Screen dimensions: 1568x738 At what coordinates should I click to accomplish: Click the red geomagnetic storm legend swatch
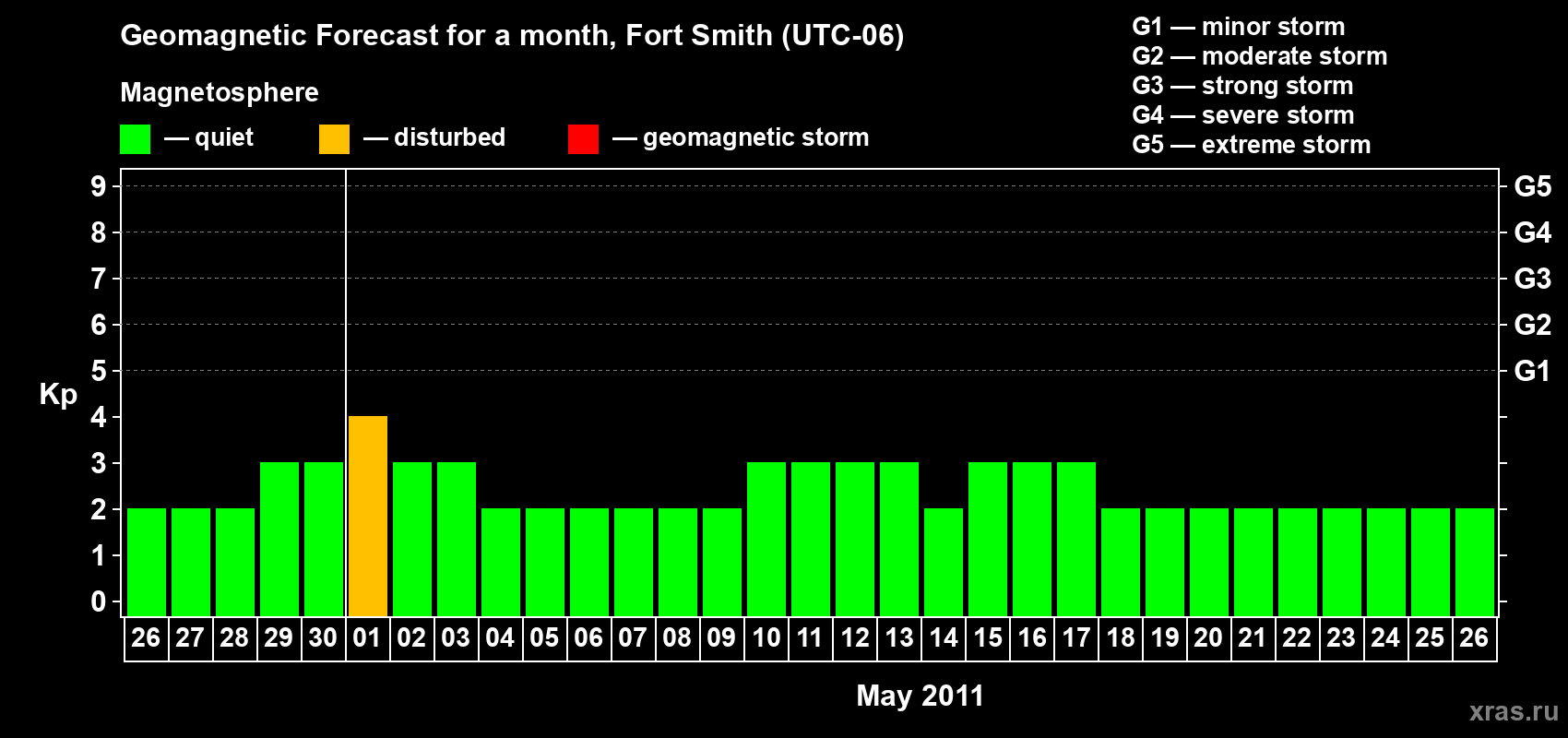point(583,139)
